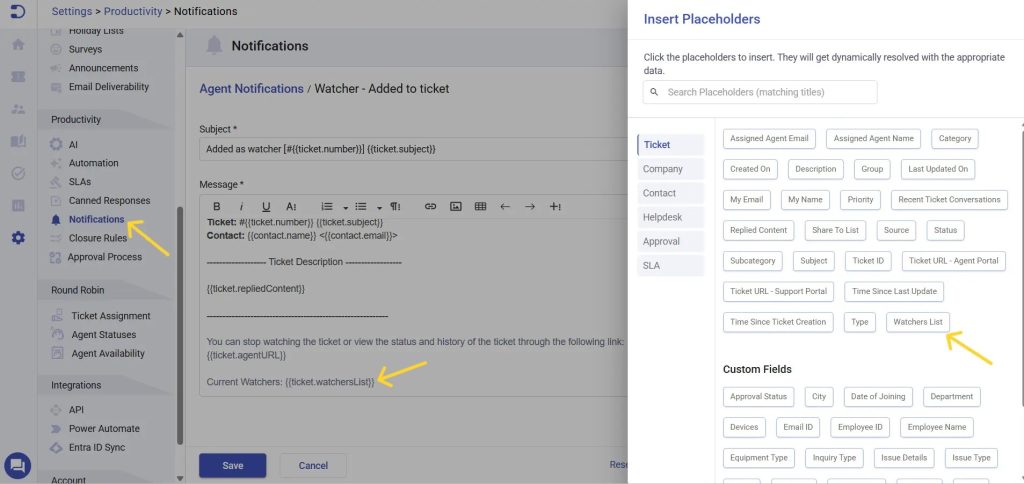Insert an image into the message
Viewport: 1024px width, 484px height.
pyautogui.click(x=456, y=206)
